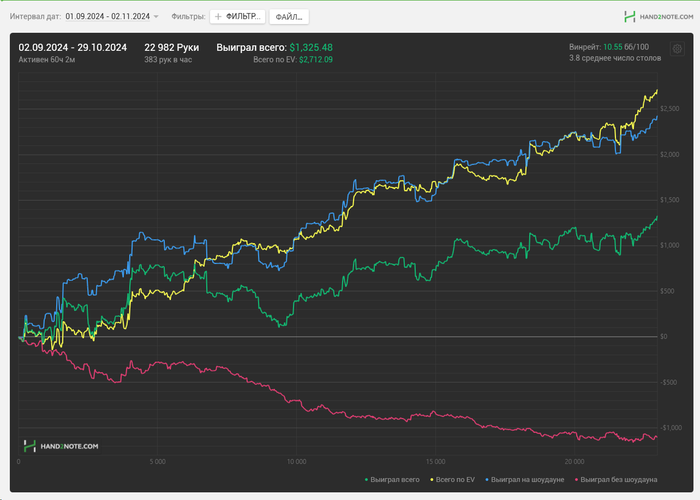Toggle Выиграл без шоудауна legend series
This screenshot has width=700, height=500.
tap(616, 479)
